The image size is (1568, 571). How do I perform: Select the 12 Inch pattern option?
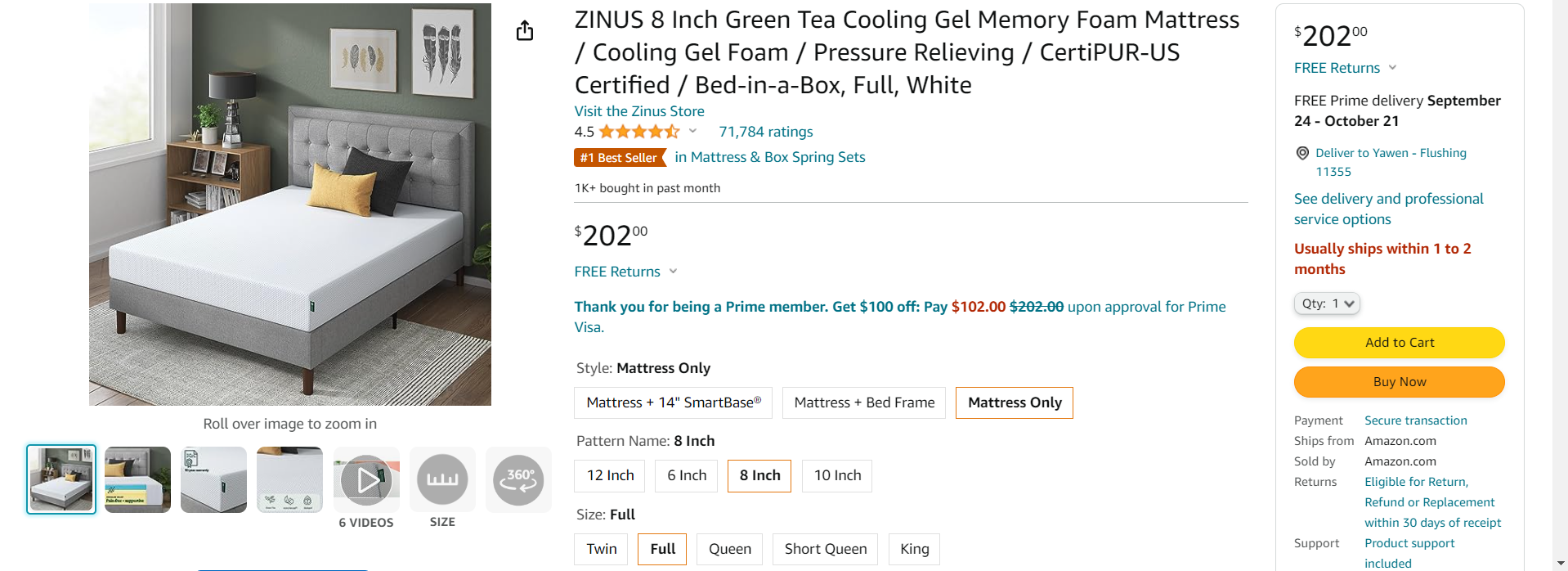coord(610,475)
